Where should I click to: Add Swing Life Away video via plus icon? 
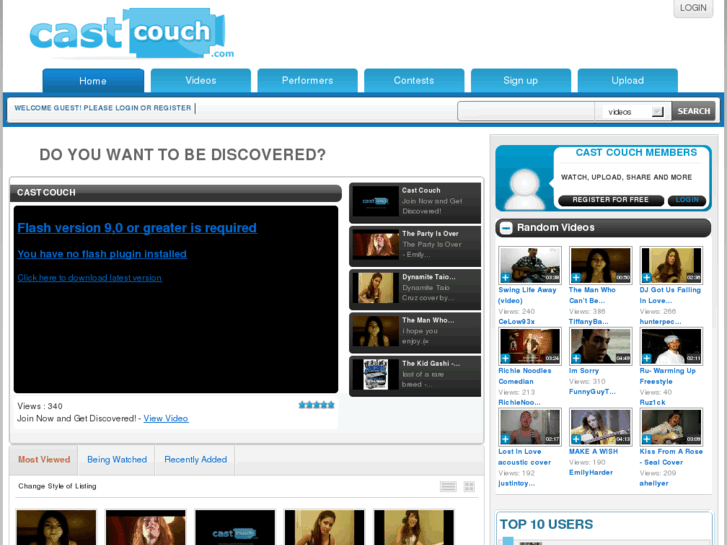[505, 277]
